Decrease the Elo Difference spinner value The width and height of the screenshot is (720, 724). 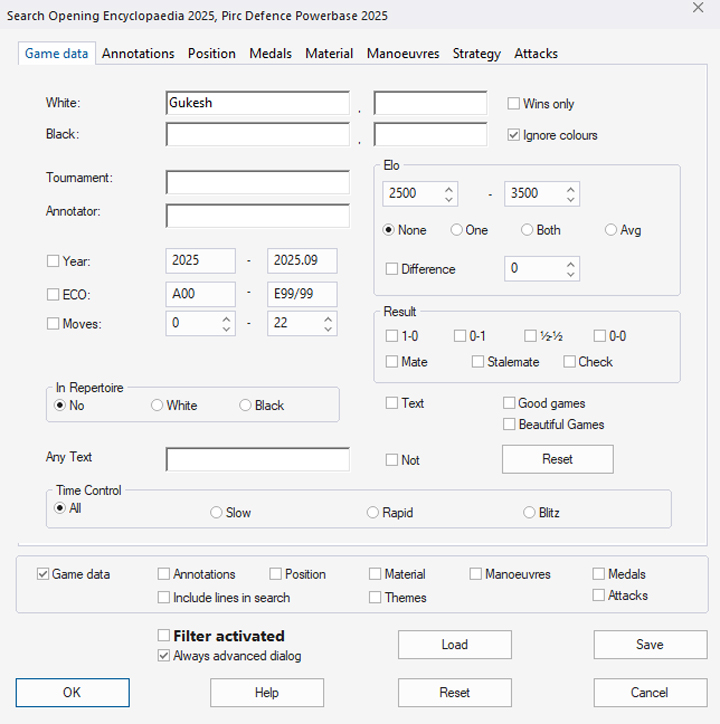click(570, 274)
